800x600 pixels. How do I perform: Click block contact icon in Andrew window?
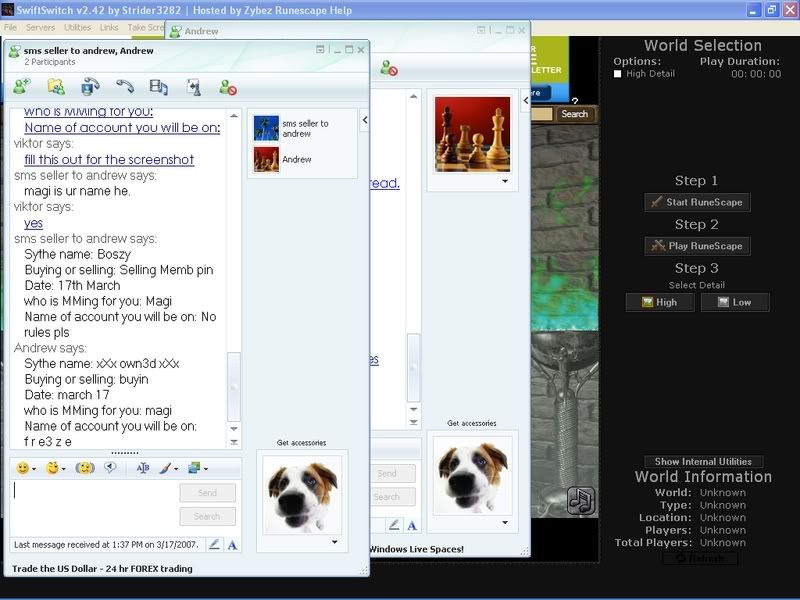point(389,68)
